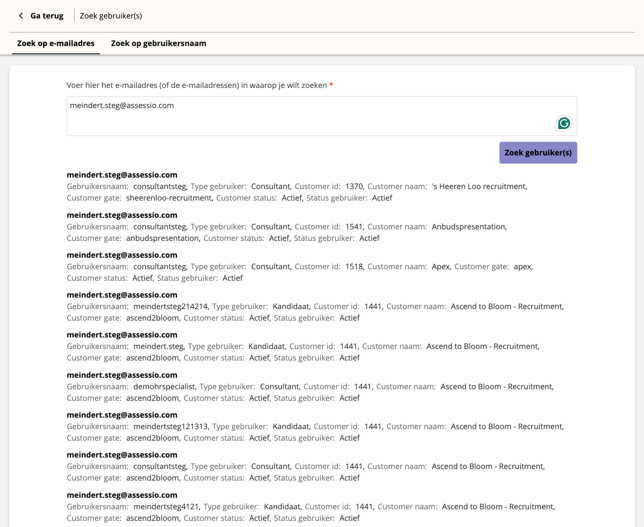644x527 pixels.
Task: Click the 'sheerenloo-recruitment' customer gate value
Action: 169,198
